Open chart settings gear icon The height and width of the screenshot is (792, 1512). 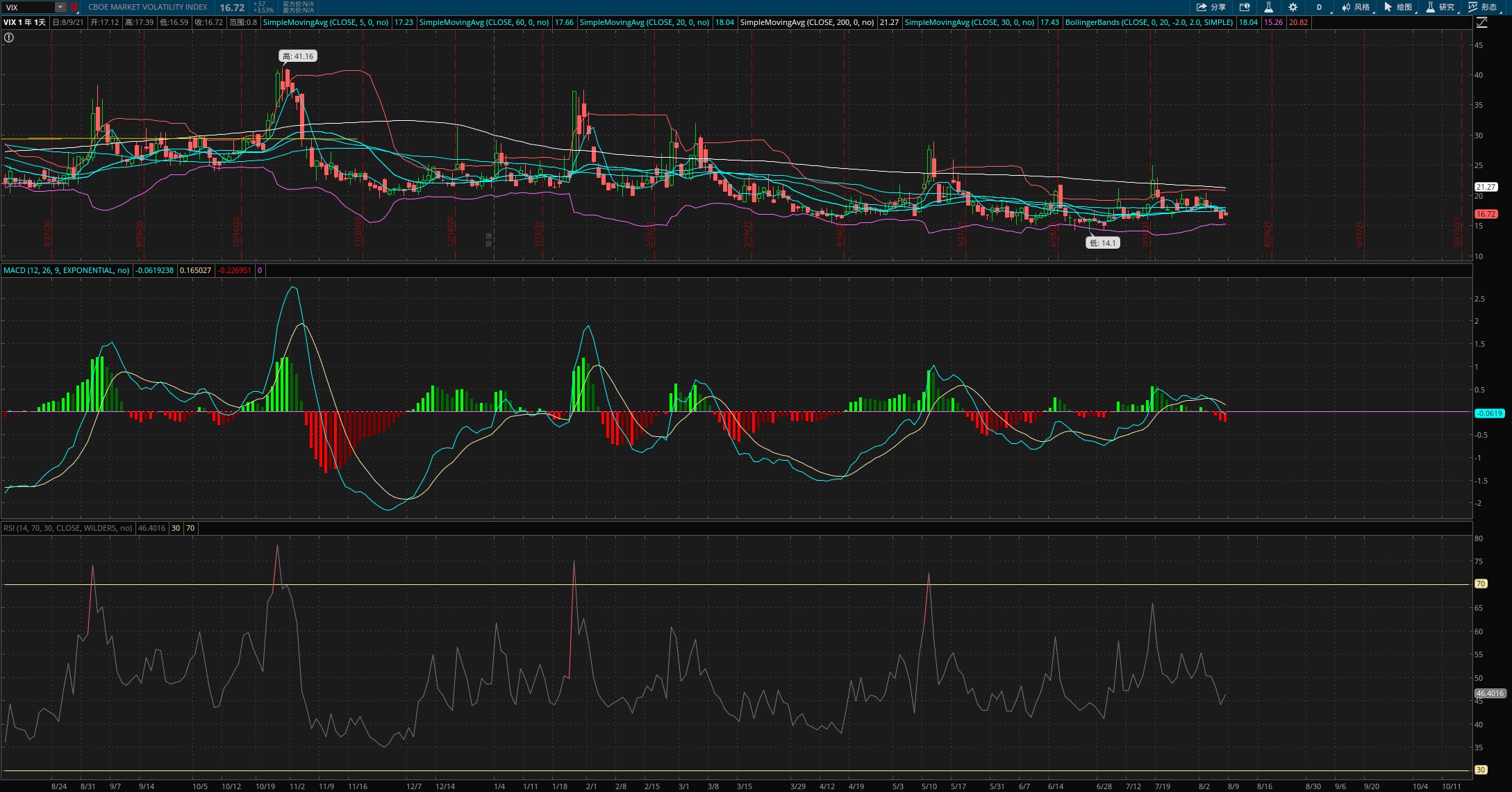point(1293,7)
